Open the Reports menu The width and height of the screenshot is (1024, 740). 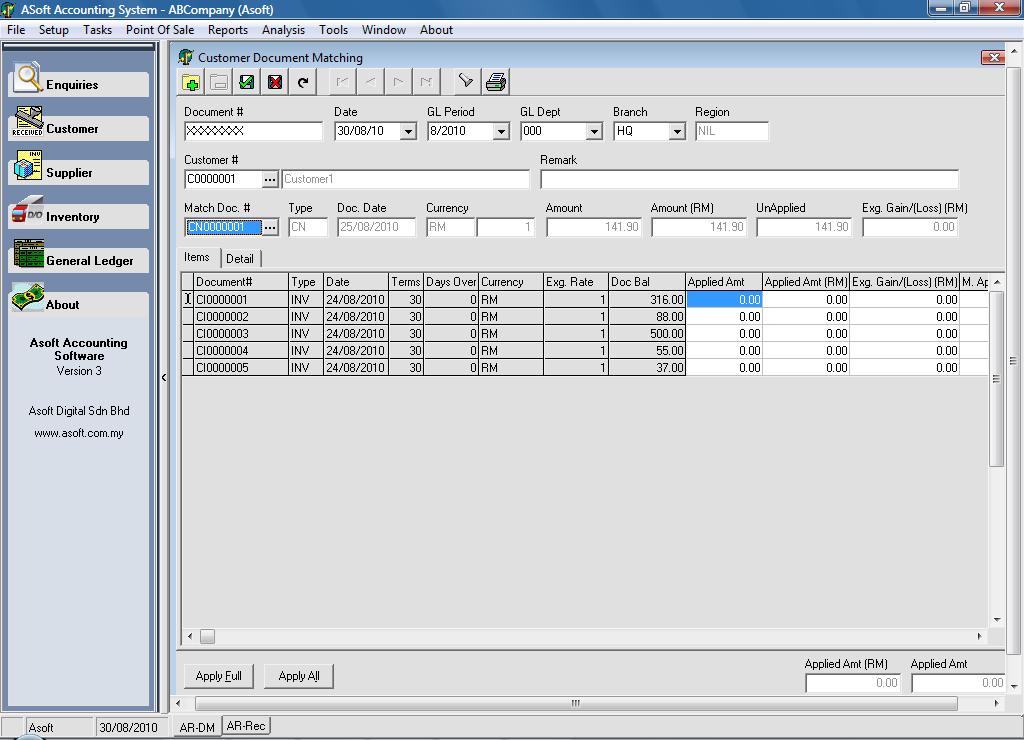228,30
